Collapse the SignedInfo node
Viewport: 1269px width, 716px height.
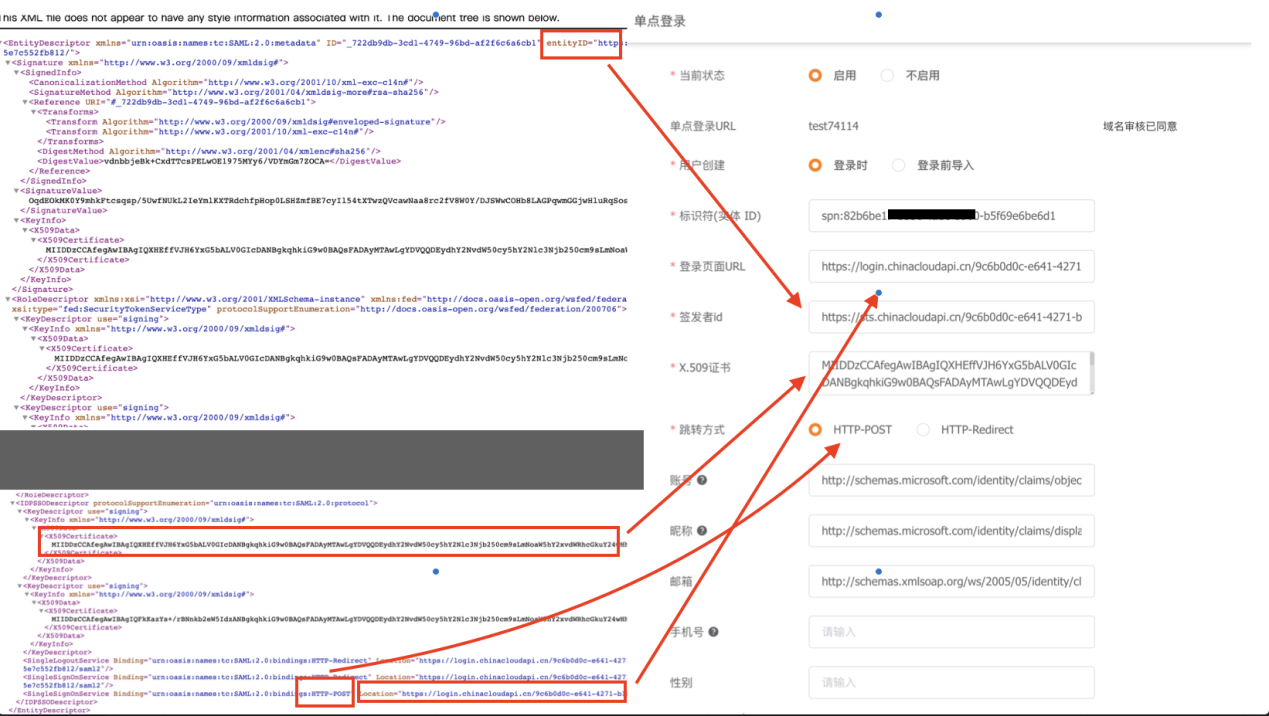16,73
